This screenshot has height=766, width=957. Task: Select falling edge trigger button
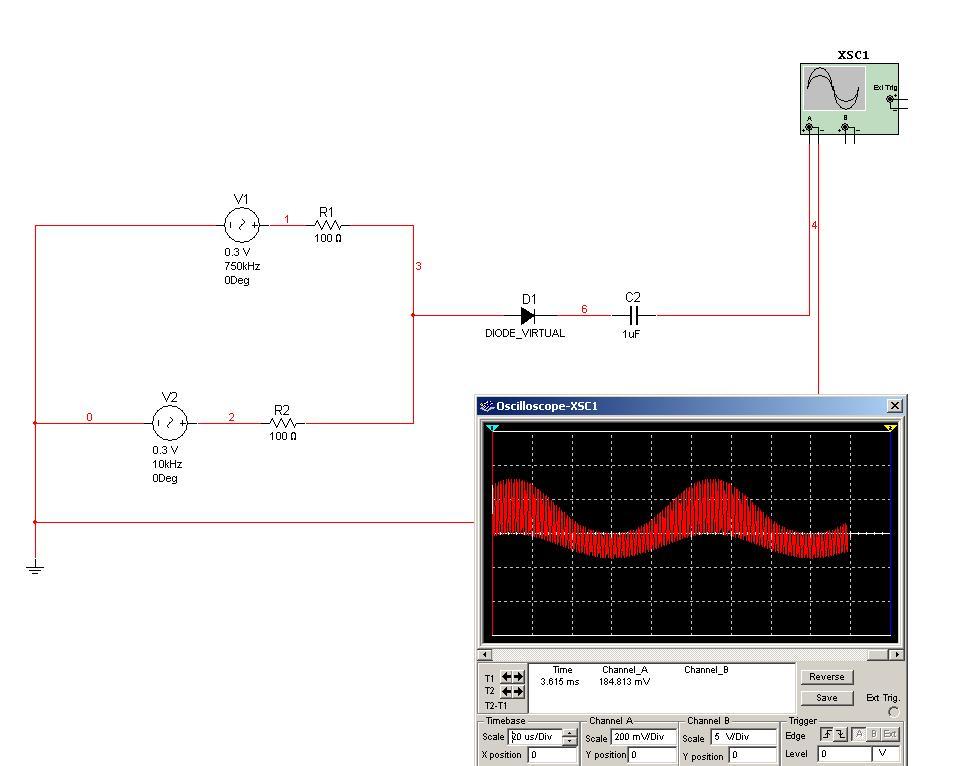point(840,734)
